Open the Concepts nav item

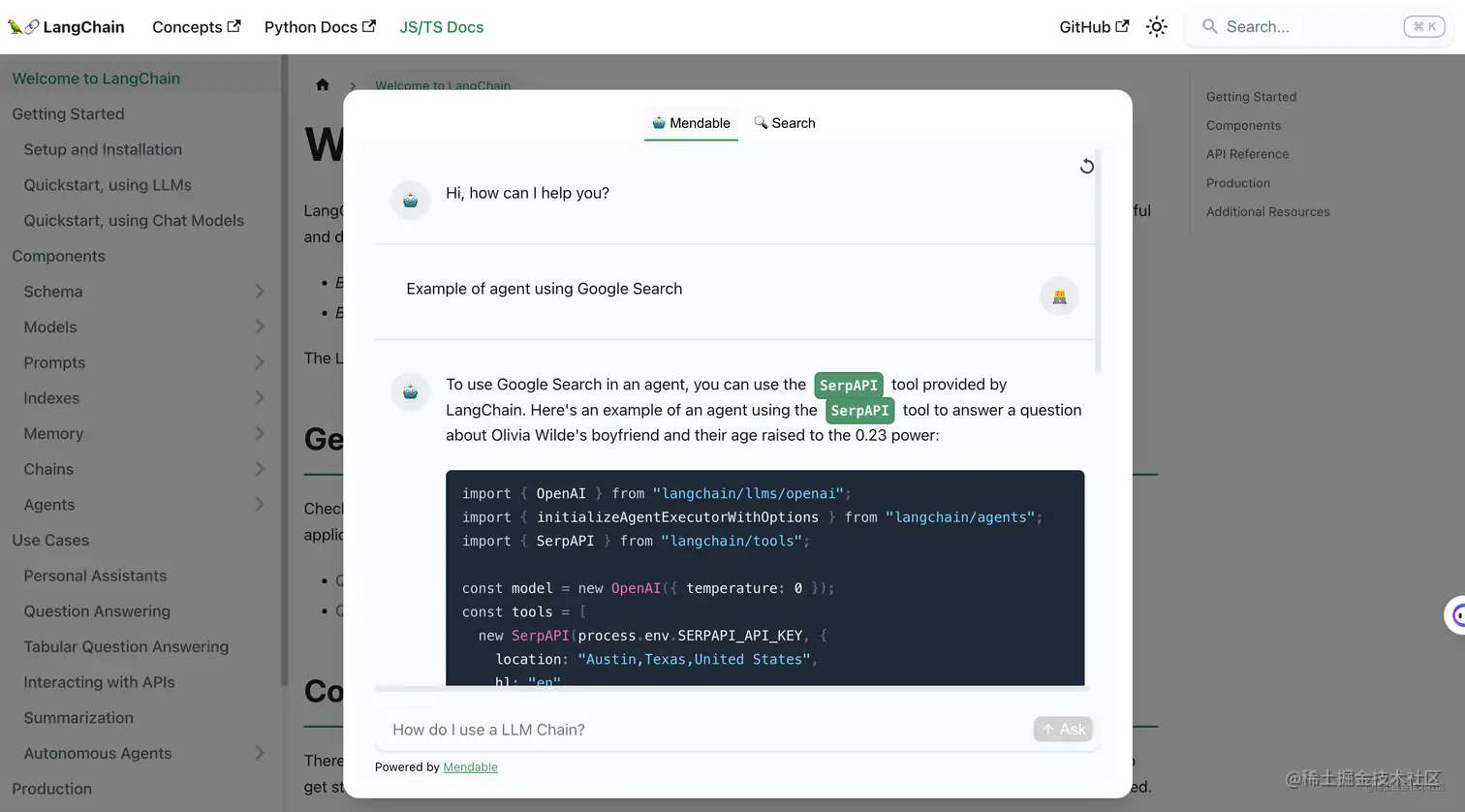(x=197, y=27)
